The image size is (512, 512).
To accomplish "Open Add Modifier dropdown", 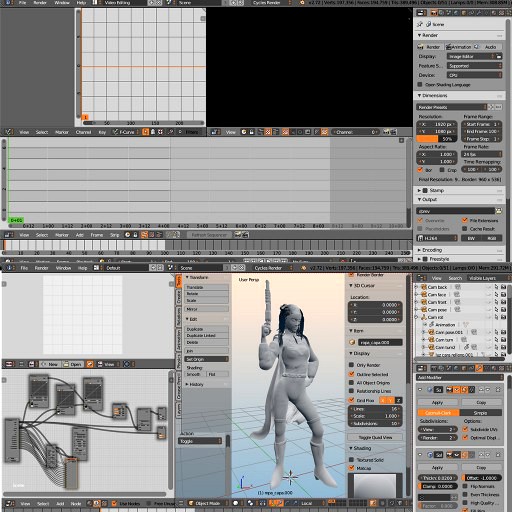I will pos(460,377).
